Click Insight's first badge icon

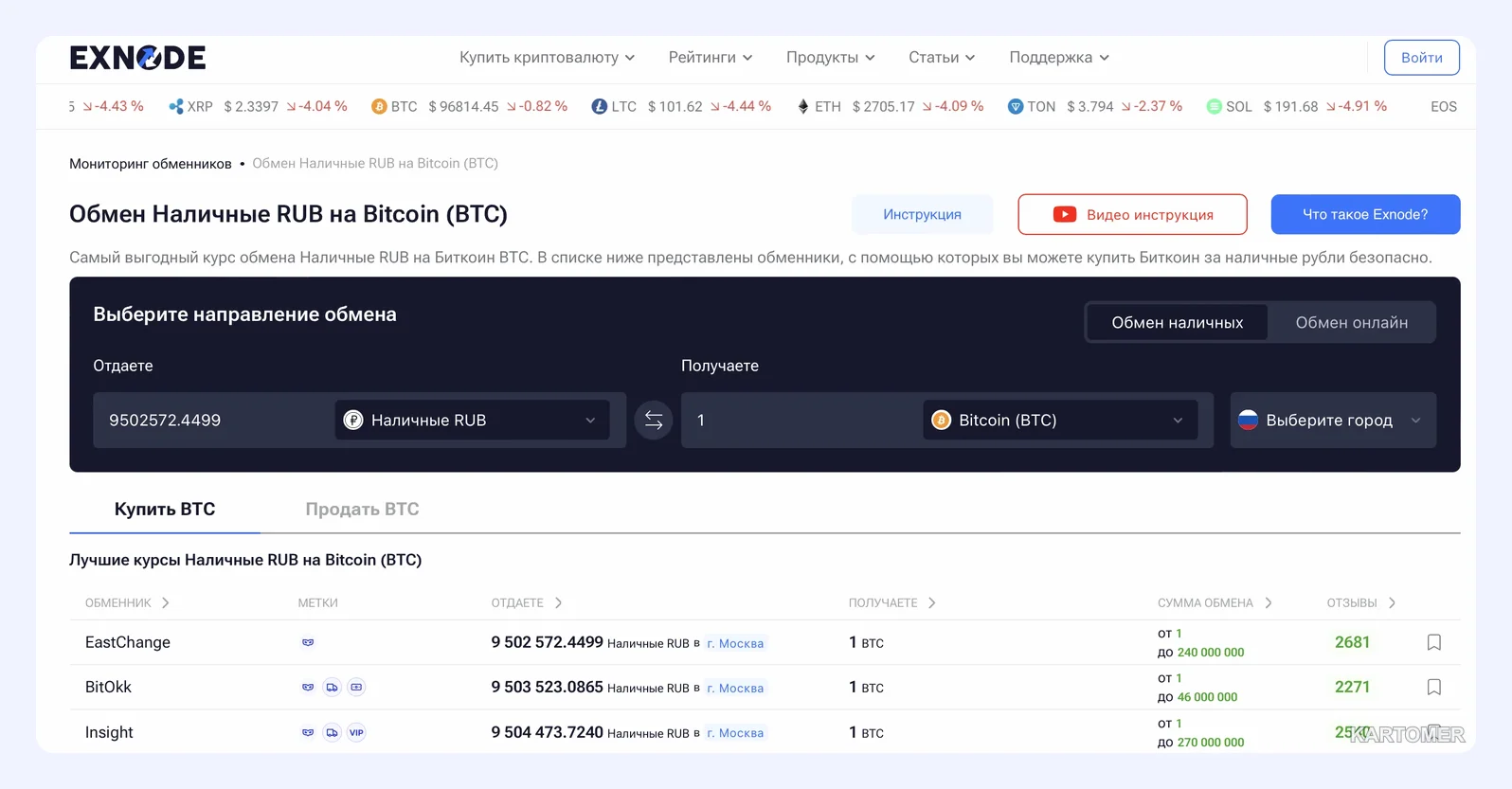click(308, 732)
